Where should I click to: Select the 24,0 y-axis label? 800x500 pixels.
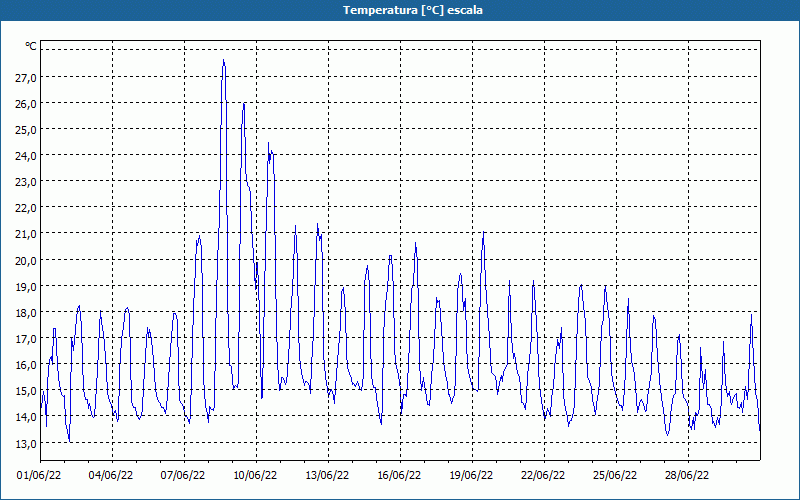click(26, 156)
